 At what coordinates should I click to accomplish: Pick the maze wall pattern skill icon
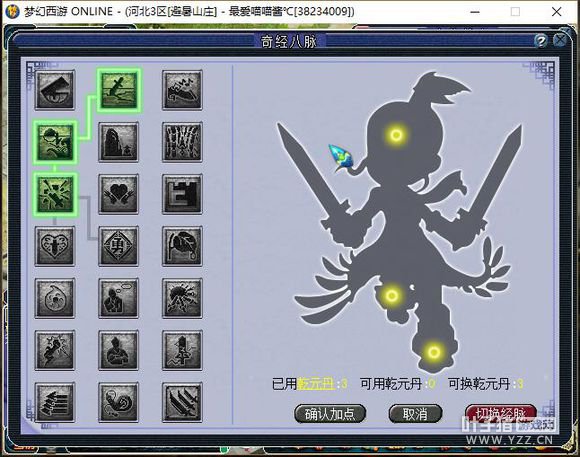182,194
